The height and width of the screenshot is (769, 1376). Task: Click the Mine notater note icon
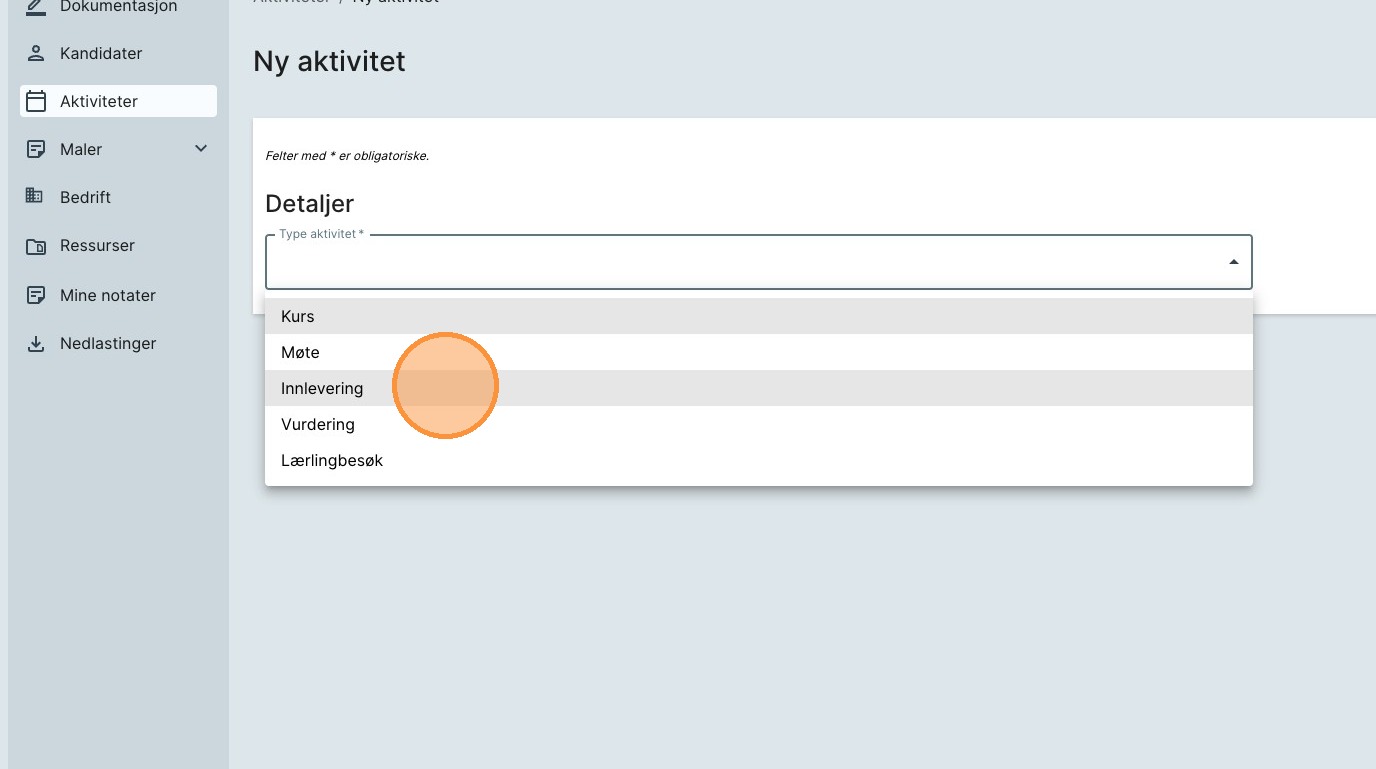[x=36, y=295]
